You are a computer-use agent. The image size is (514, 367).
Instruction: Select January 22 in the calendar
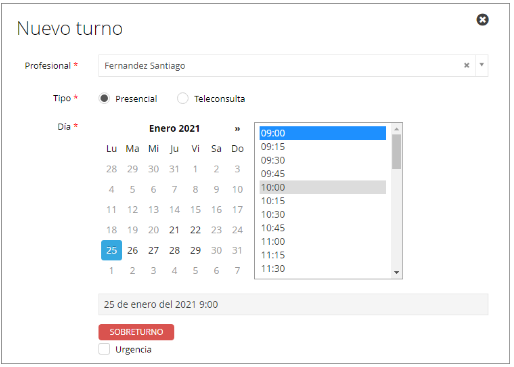pyautogui.click(x=195, y=230)
